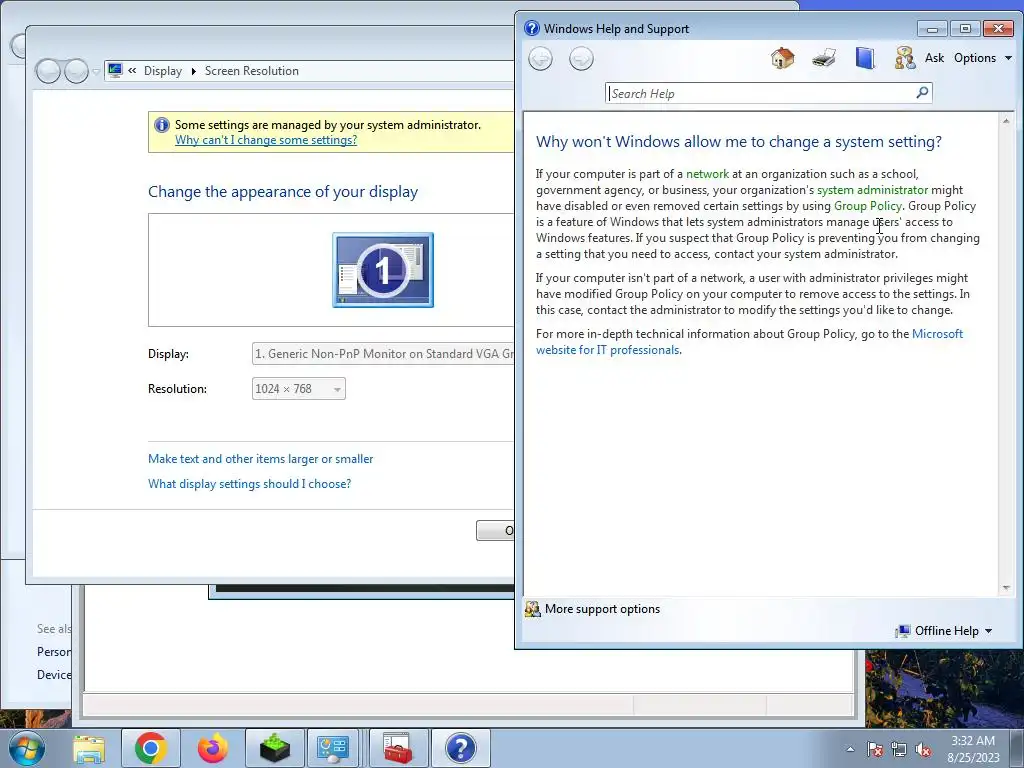Open Browse Help book icon
This screenshot has height=768, width=1024.
tap(865, 58)
